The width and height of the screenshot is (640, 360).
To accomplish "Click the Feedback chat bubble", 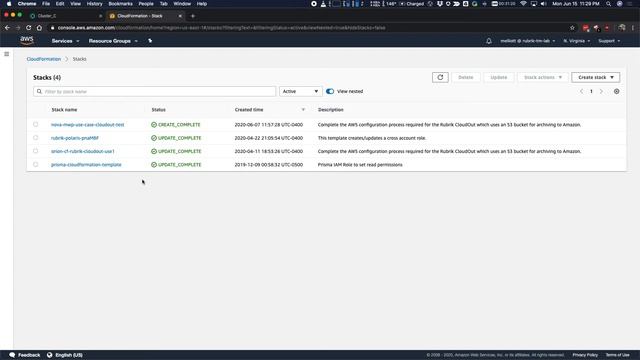I will 12,355.
